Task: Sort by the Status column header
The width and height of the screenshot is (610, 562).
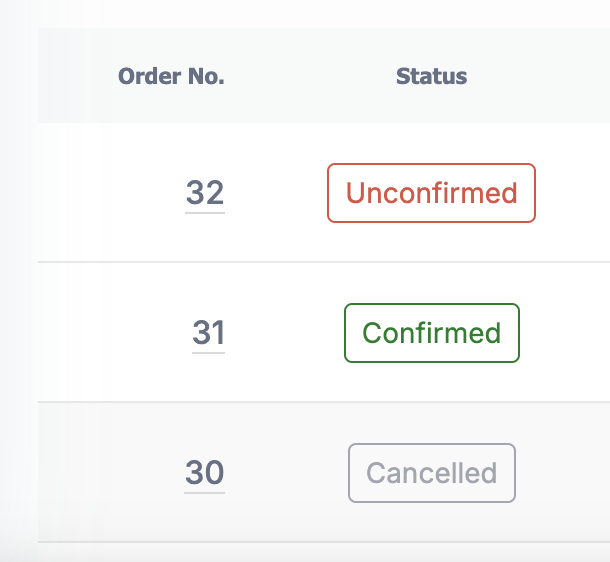Action: point(431,76)
